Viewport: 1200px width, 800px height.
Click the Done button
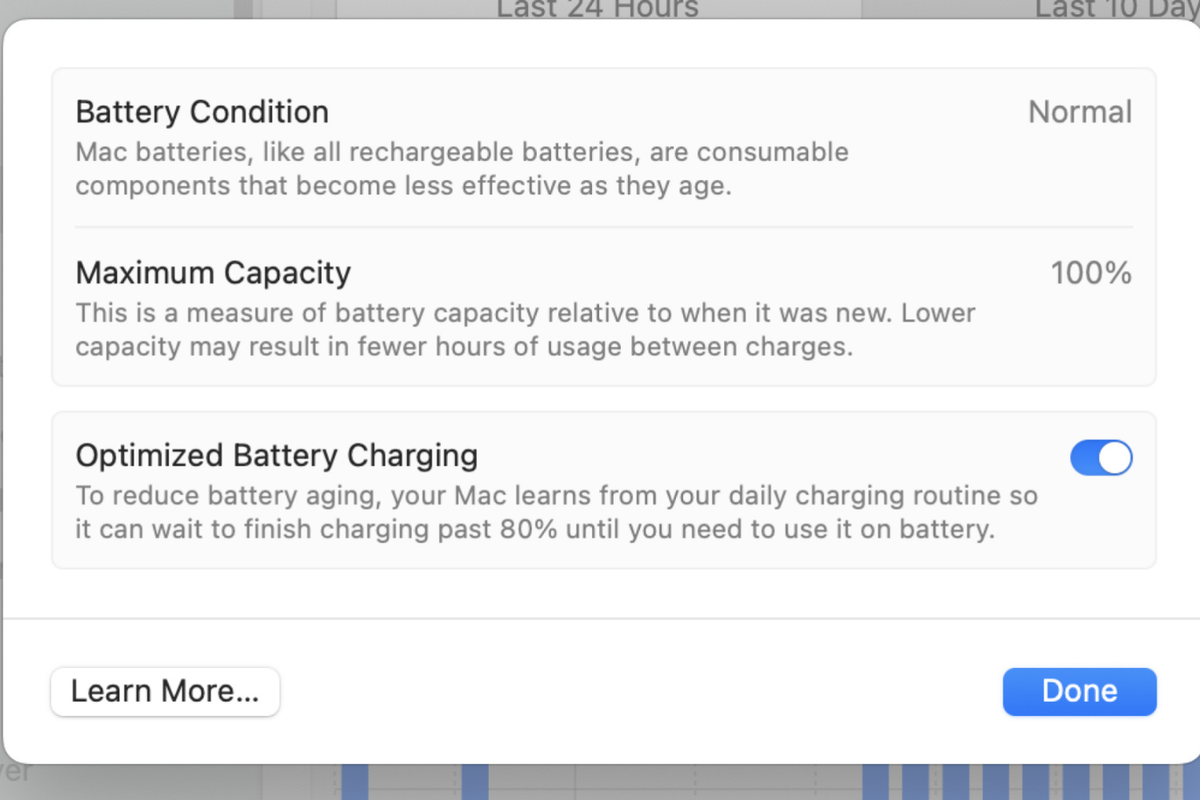tap(1079, 691)
